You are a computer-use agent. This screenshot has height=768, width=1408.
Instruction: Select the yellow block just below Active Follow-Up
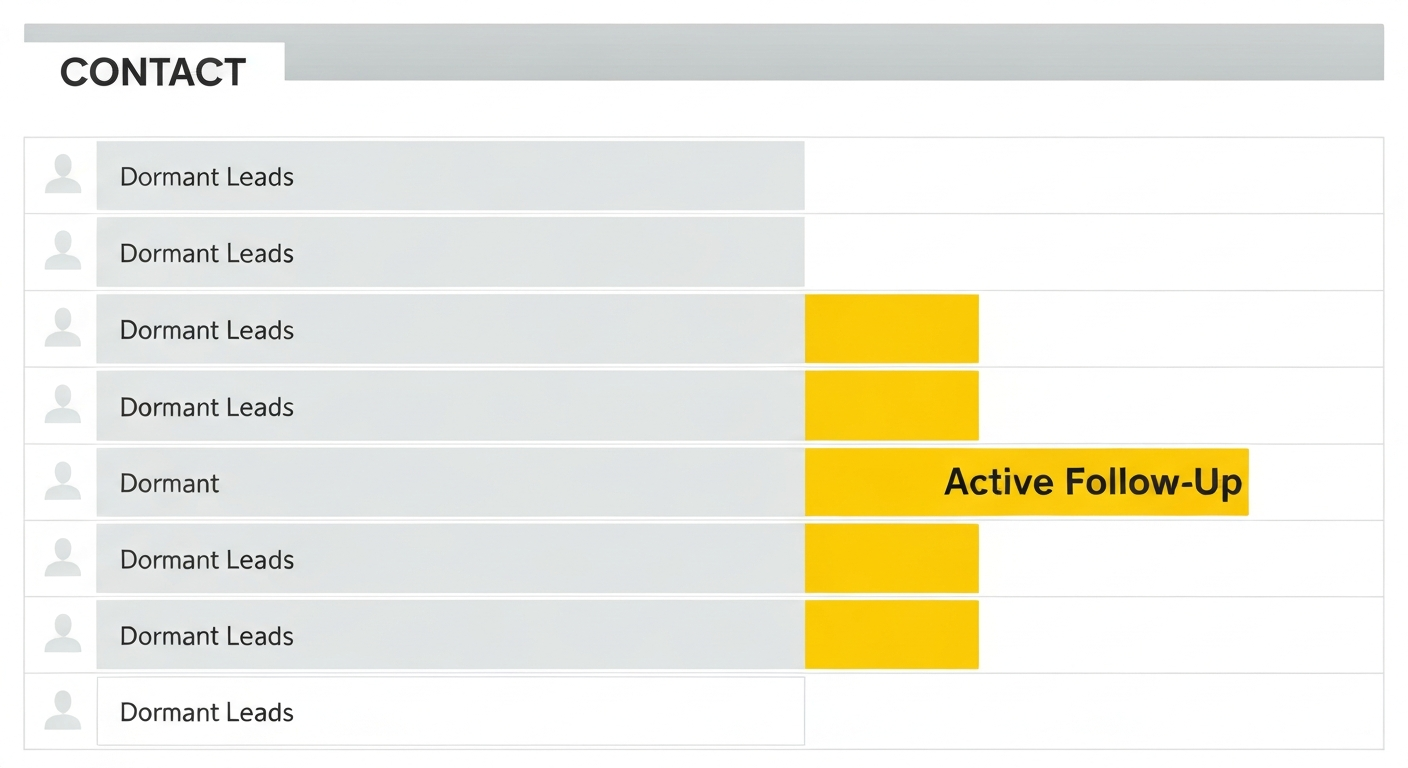[892, 558]
